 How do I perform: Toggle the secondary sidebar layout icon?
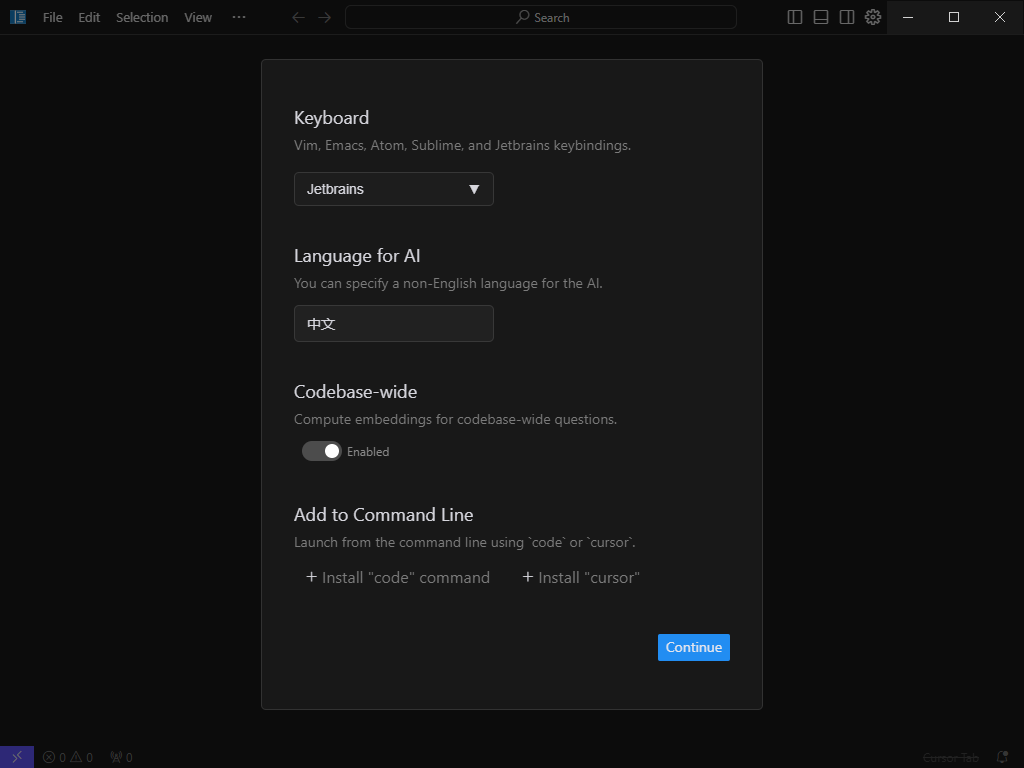(x=847, y=17)
